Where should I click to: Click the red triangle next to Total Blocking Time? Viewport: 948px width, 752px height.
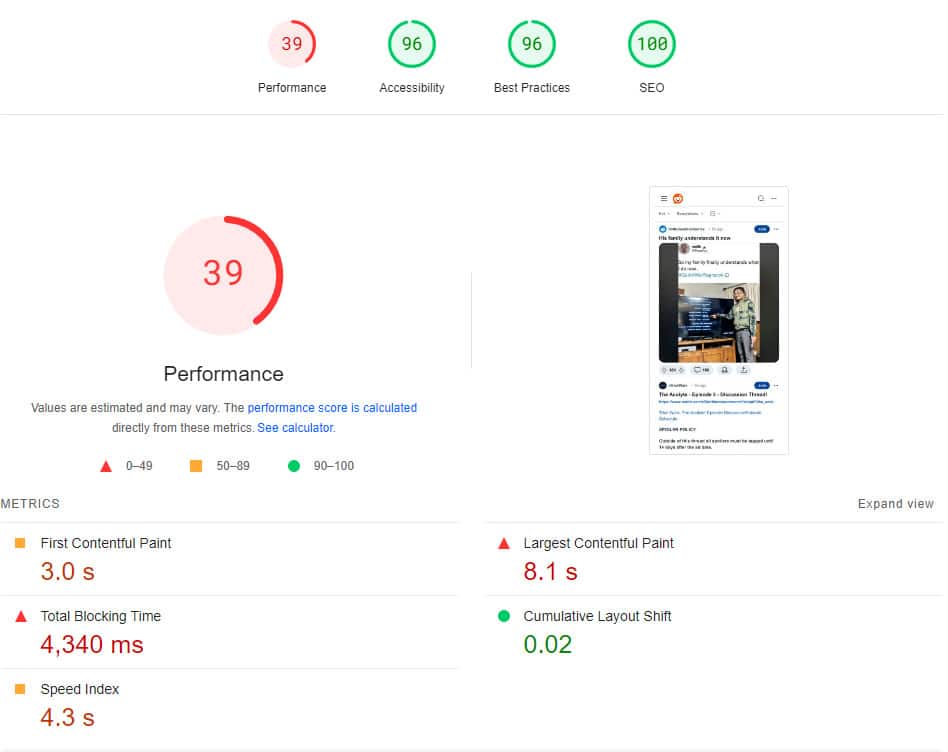pos(20,617)
